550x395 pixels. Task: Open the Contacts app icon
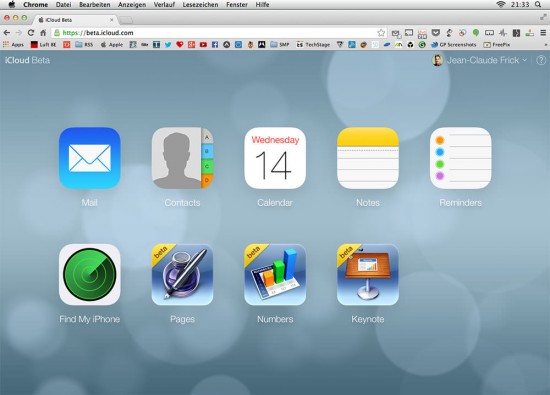click(182, 158)
